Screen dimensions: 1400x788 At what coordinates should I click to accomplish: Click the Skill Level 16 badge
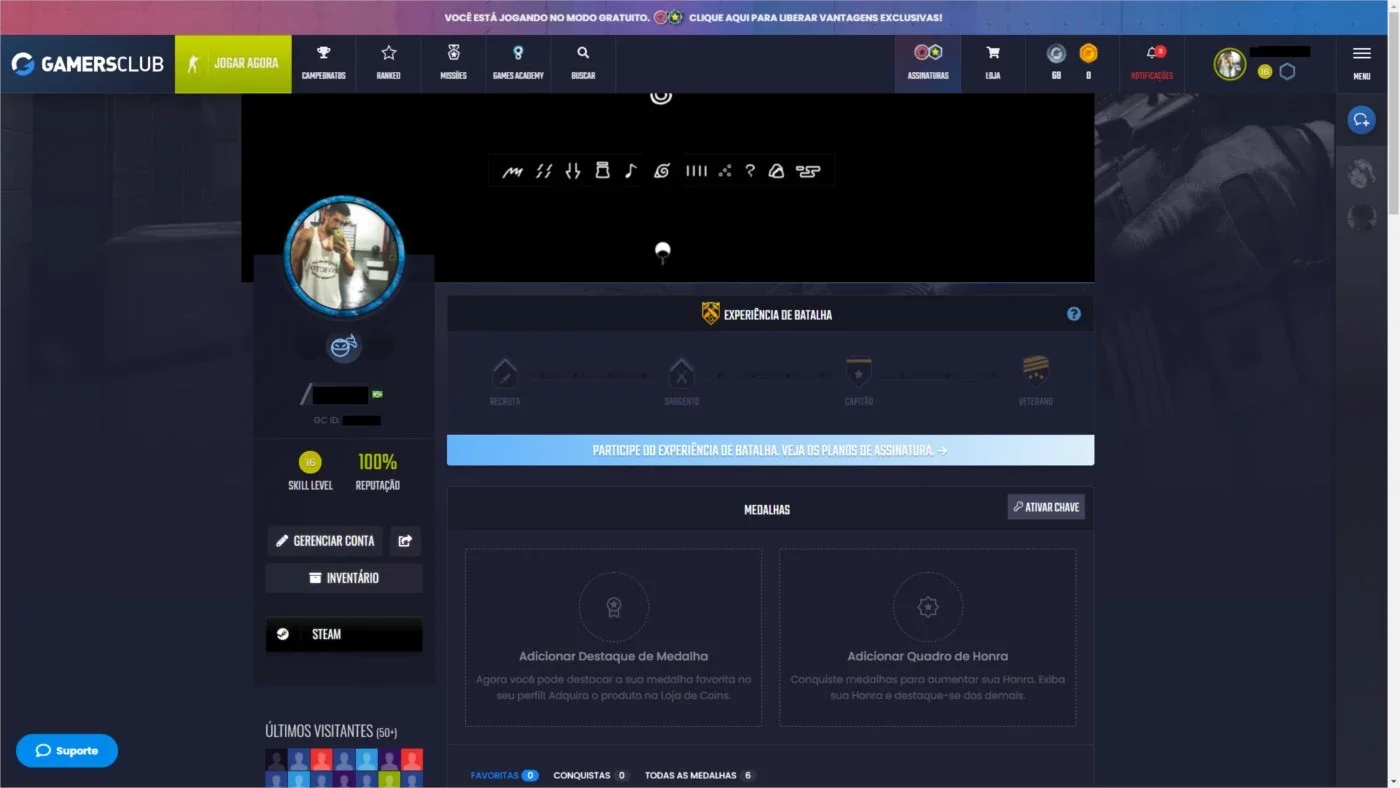310,462
